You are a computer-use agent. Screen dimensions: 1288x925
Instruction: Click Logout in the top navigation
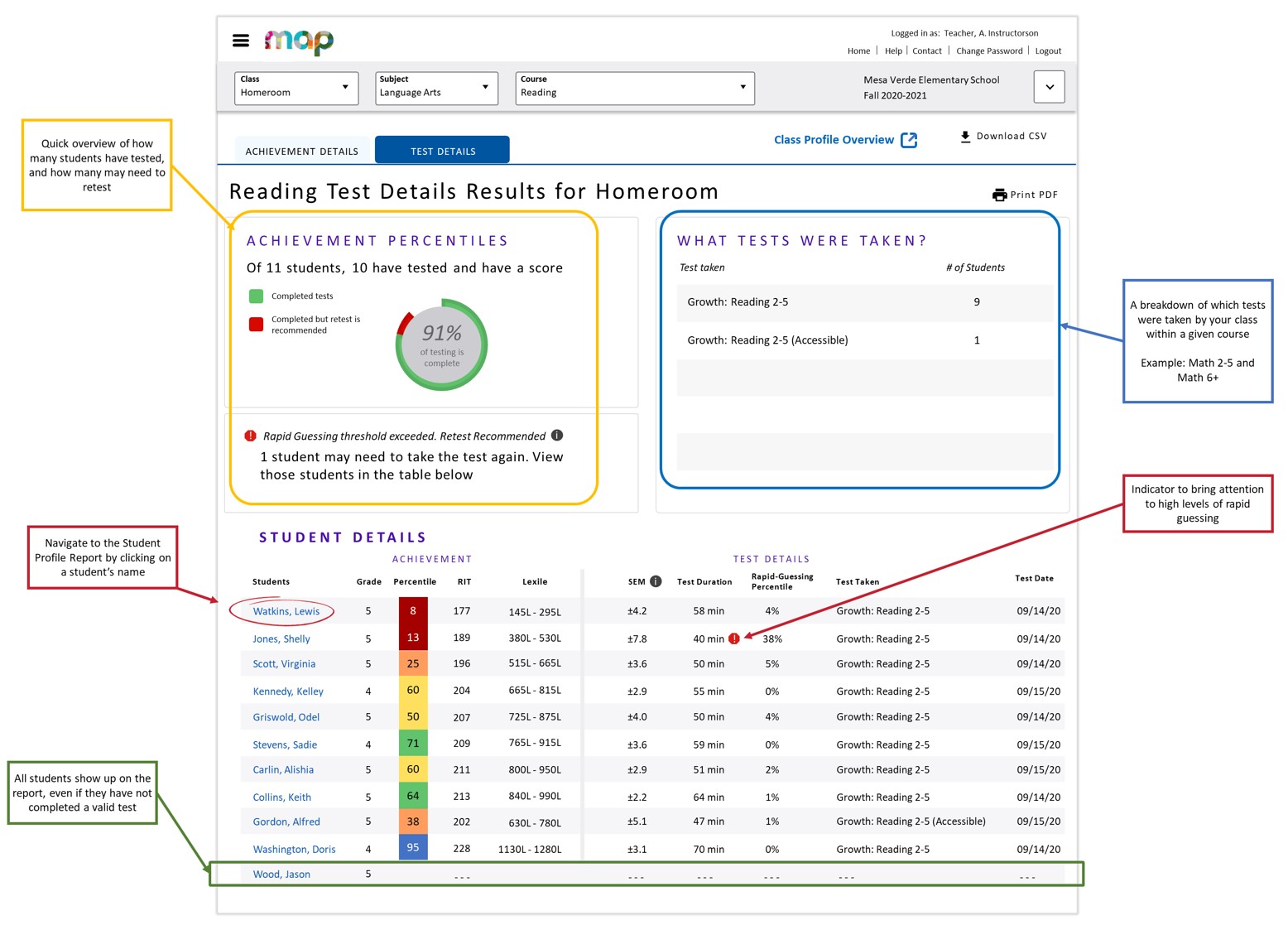[1048, 51]
